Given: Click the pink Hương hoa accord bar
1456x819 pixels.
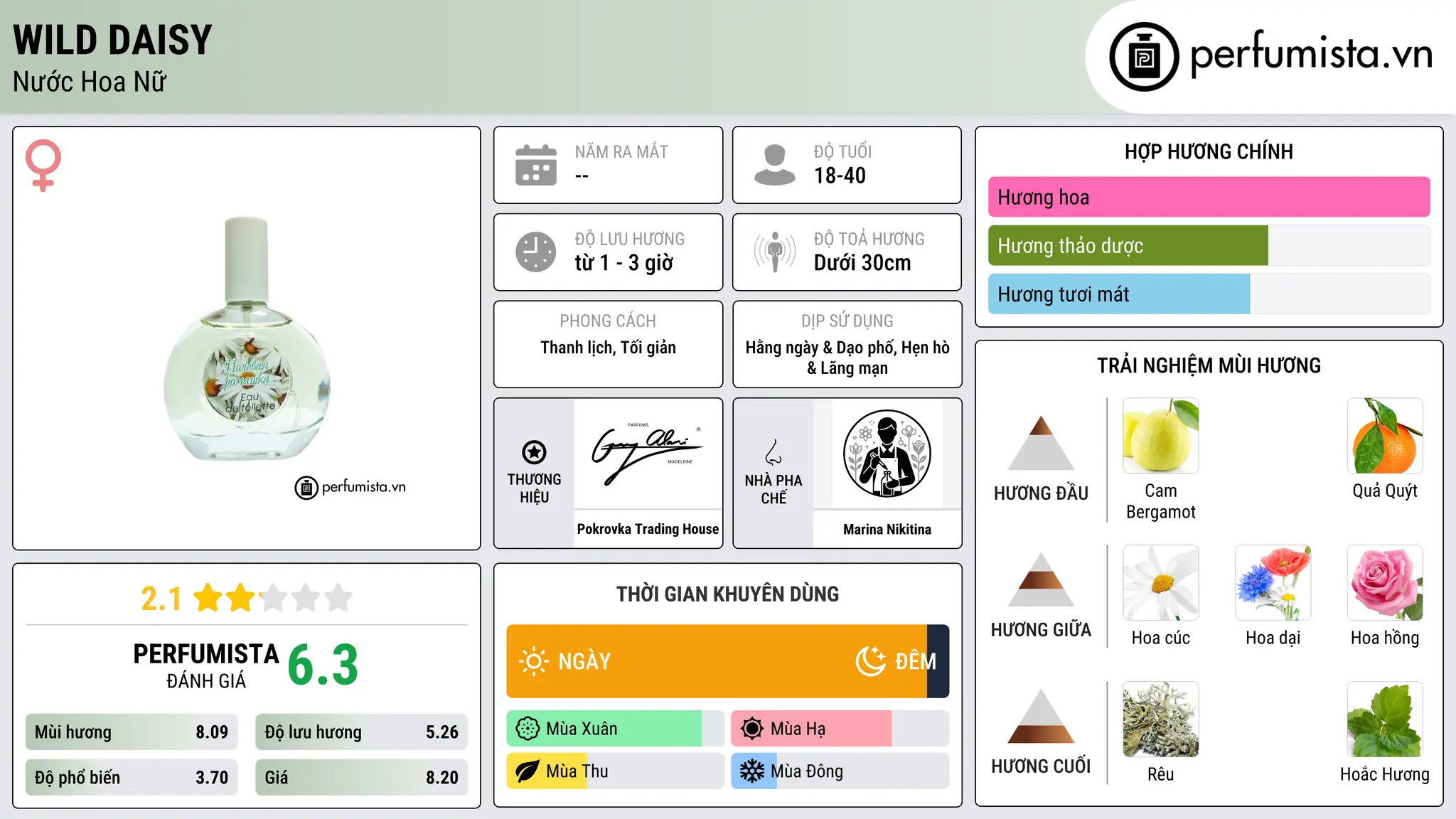Looking at the screenshot, I should (1209, 197).
